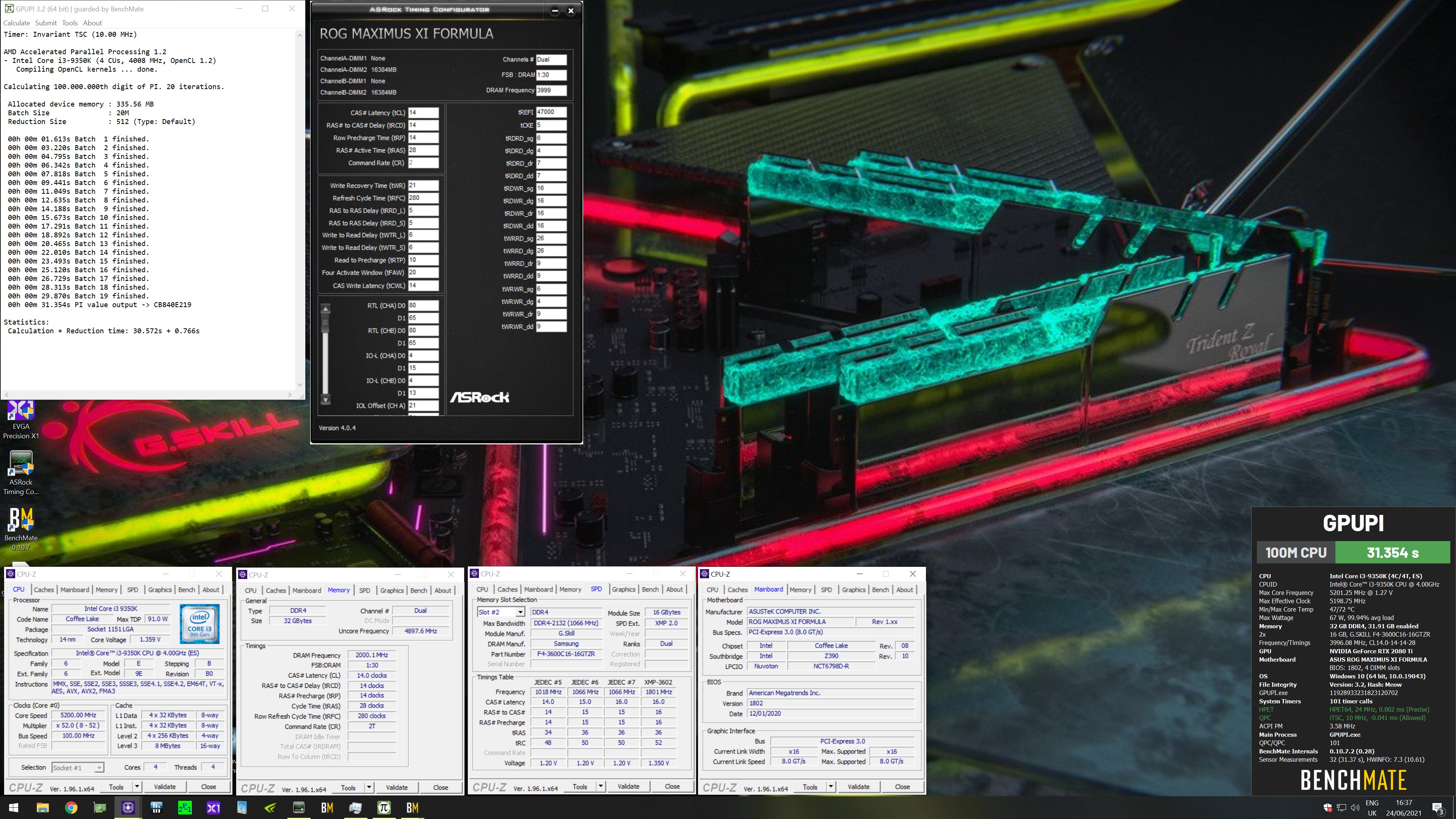1456x819 pixels.
Task: Click the GPUPI vertical scrollbar down arrow
Action: click(300, 385)
